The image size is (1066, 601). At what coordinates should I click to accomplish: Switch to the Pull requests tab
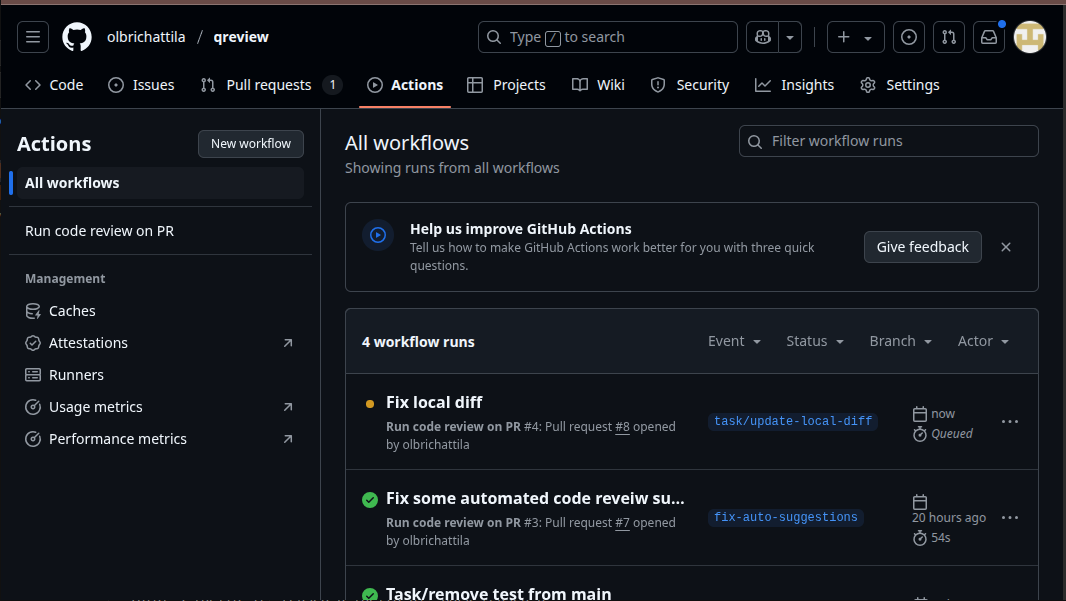[271, 85]
